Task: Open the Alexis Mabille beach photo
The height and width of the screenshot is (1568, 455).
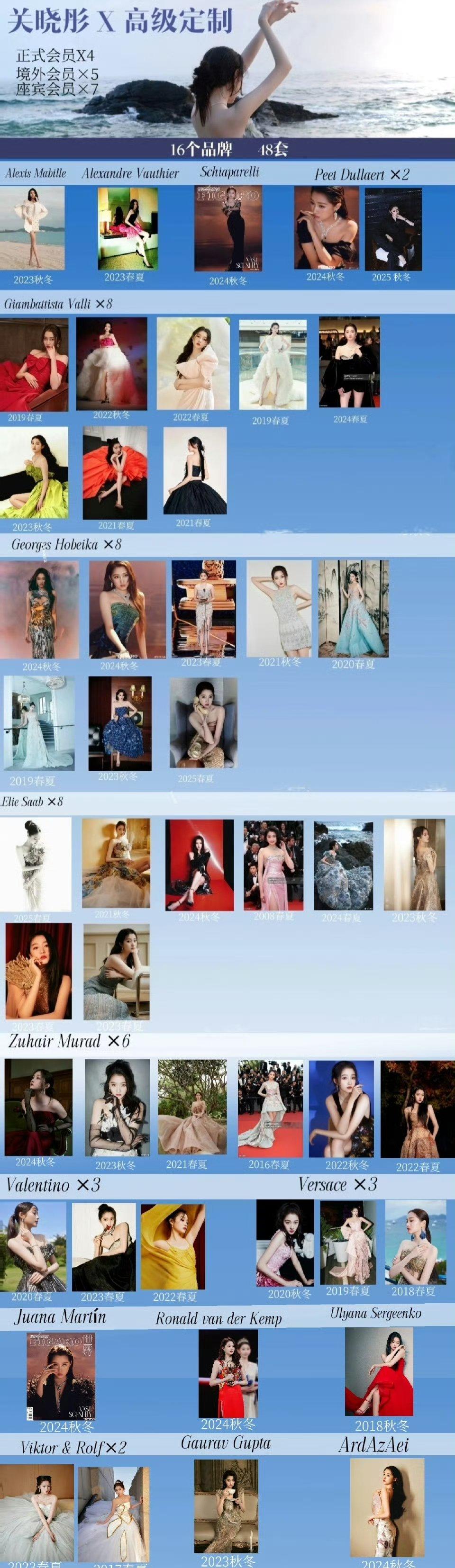Action: (x=32, y=228)
